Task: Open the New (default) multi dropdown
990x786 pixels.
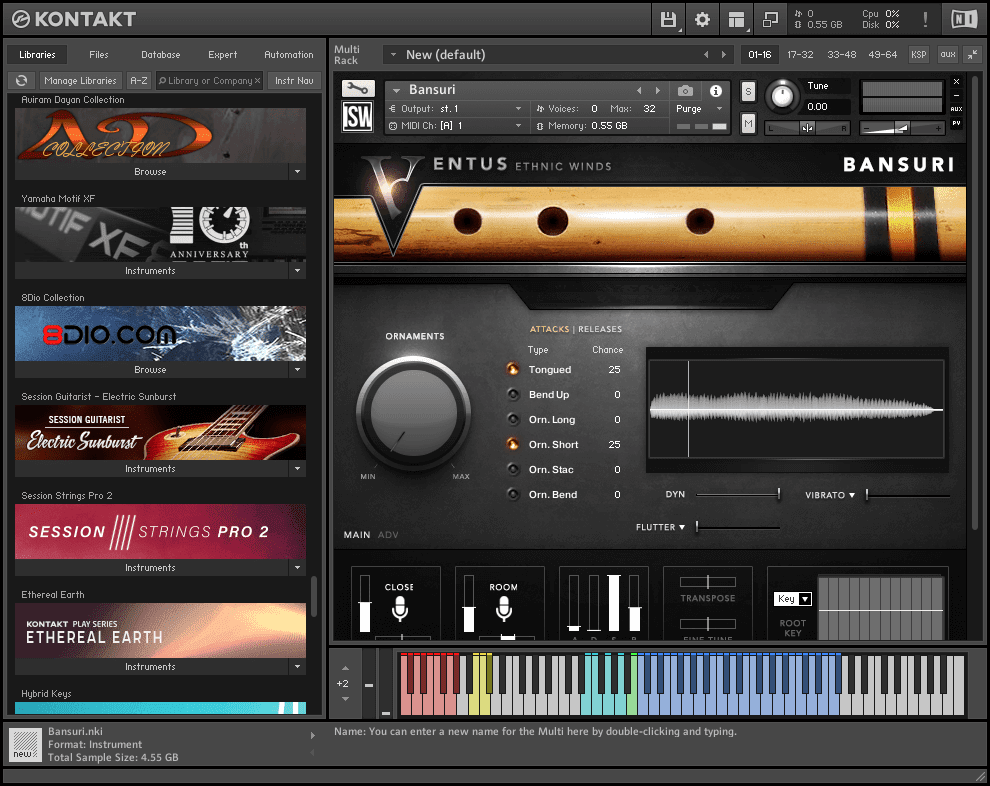Action: (393, 55)
